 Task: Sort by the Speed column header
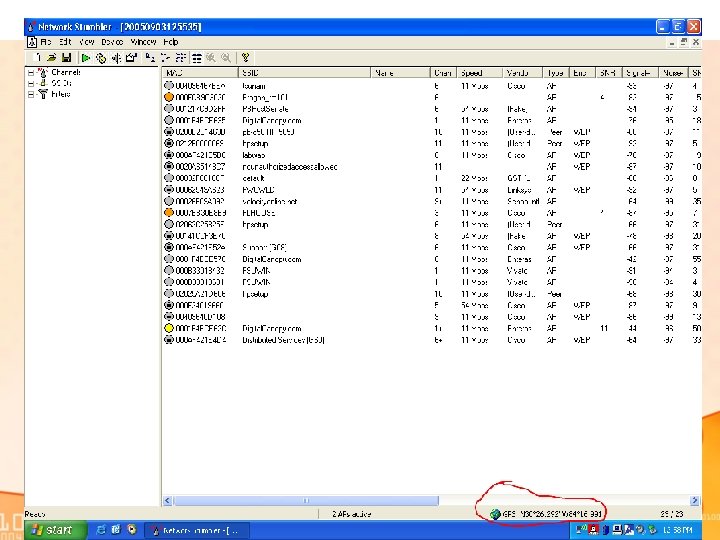tap(479, 73)
